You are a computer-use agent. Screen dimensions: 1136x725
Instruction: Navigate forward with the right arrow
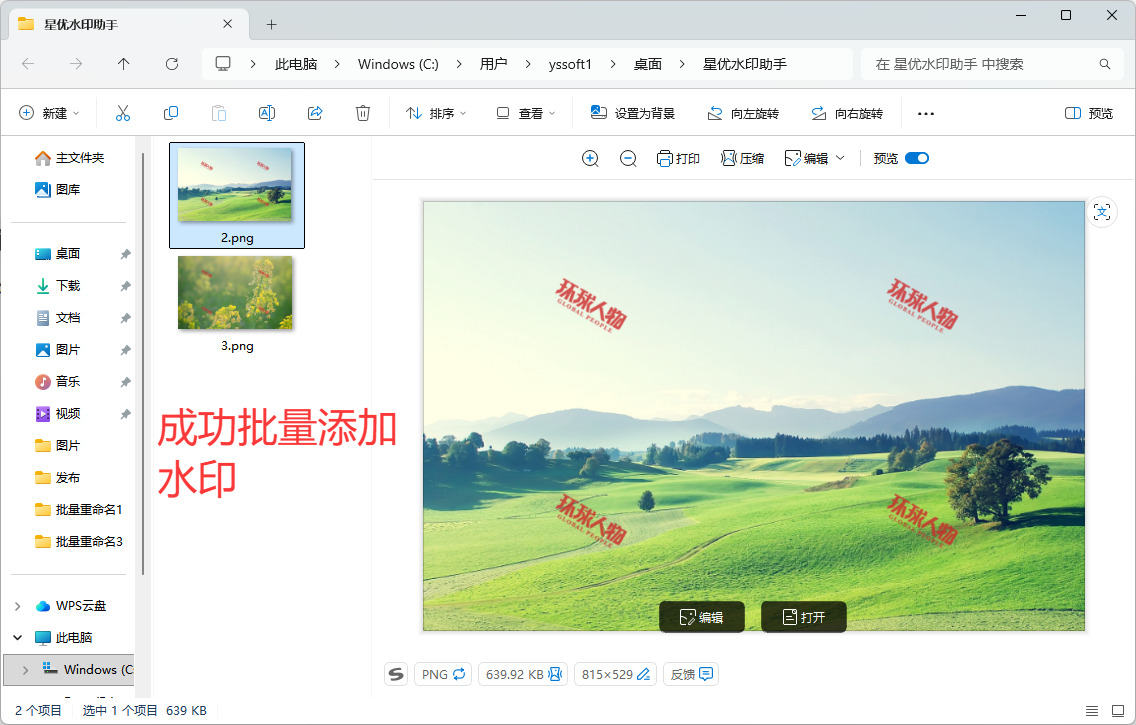click(x=76, y=64)
